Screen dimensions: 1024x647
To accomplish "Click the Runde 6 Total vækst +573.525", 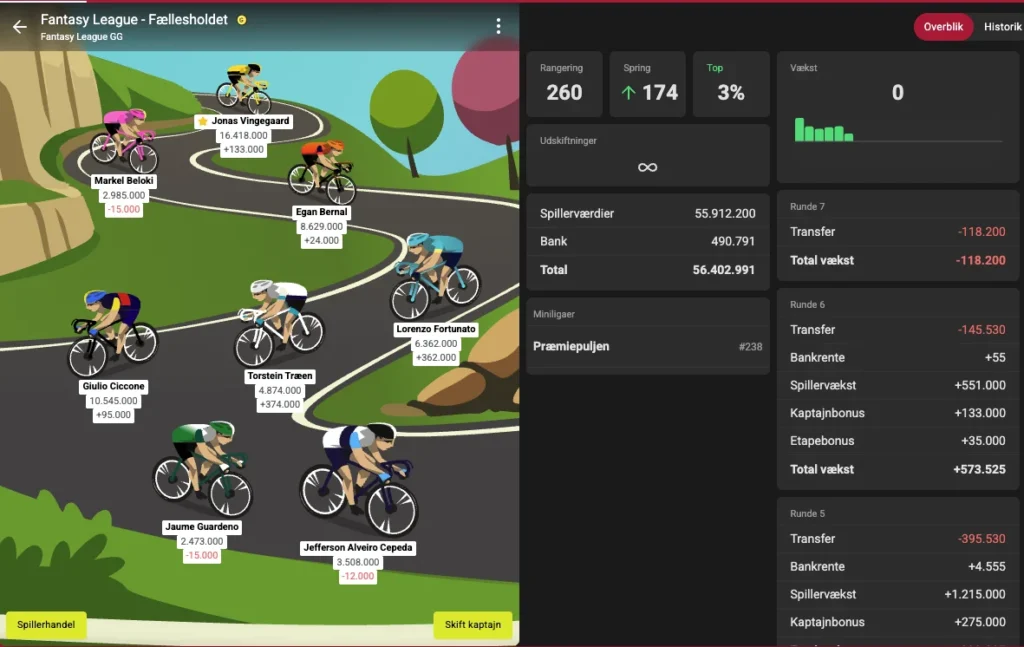I will 979,469.
